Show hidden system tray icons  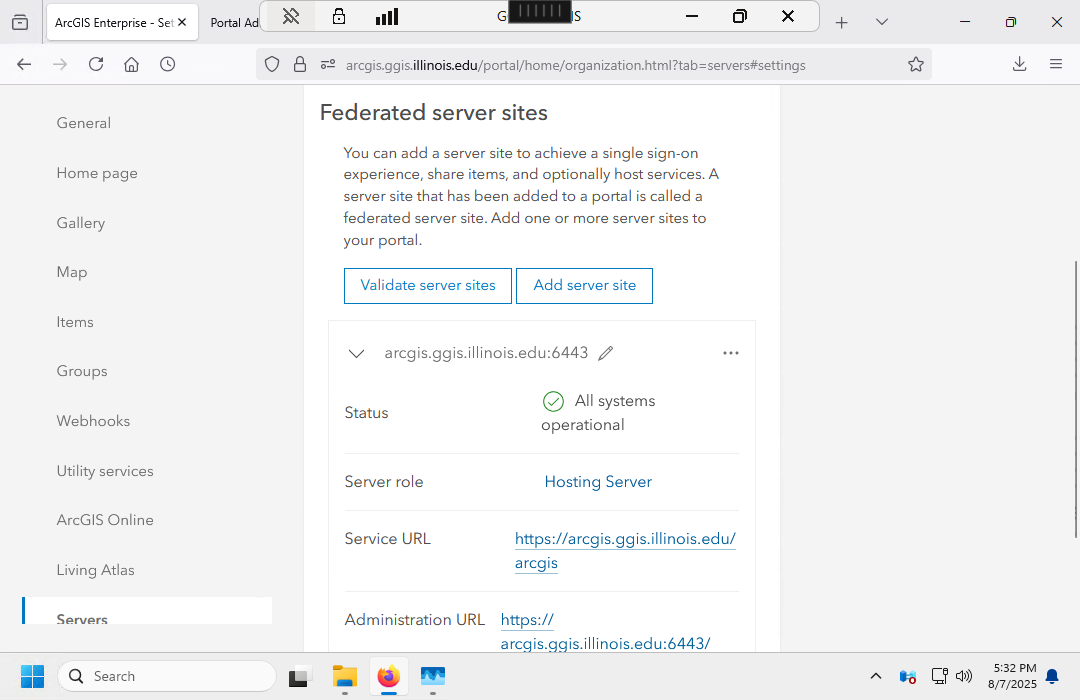click(x=876, y=676)
